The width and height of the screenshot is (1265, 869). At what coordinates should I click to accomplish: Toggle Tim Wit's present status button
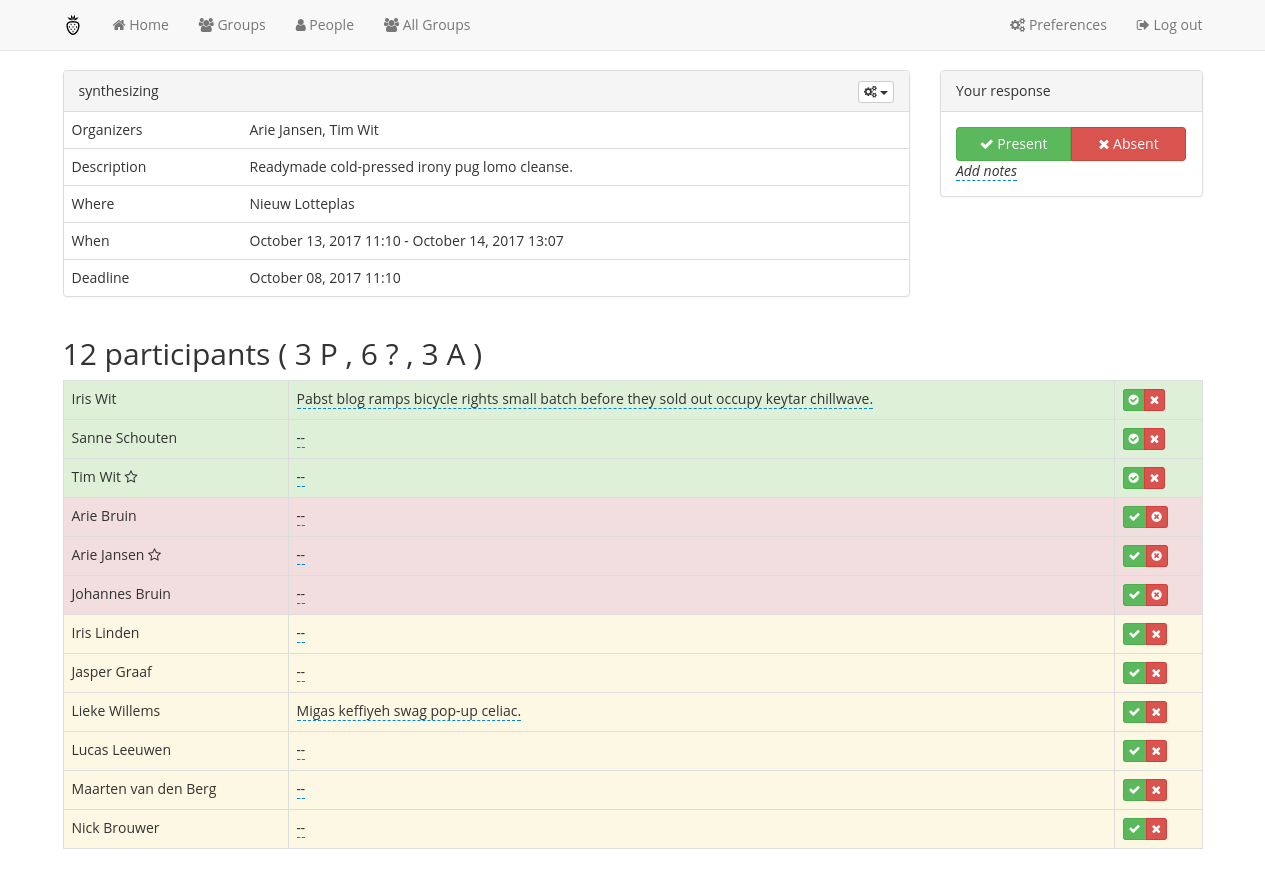1133,478
